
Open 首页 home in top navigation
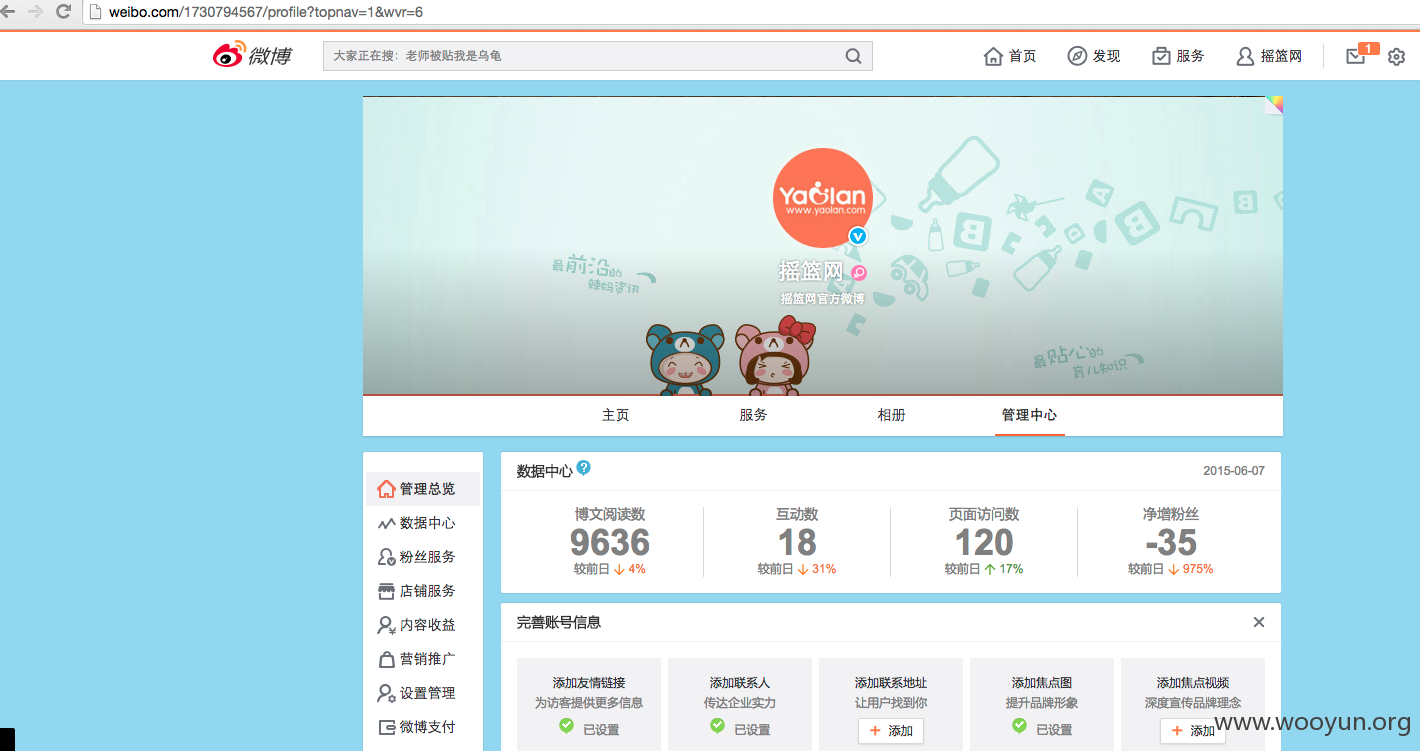pos(1010,56)
